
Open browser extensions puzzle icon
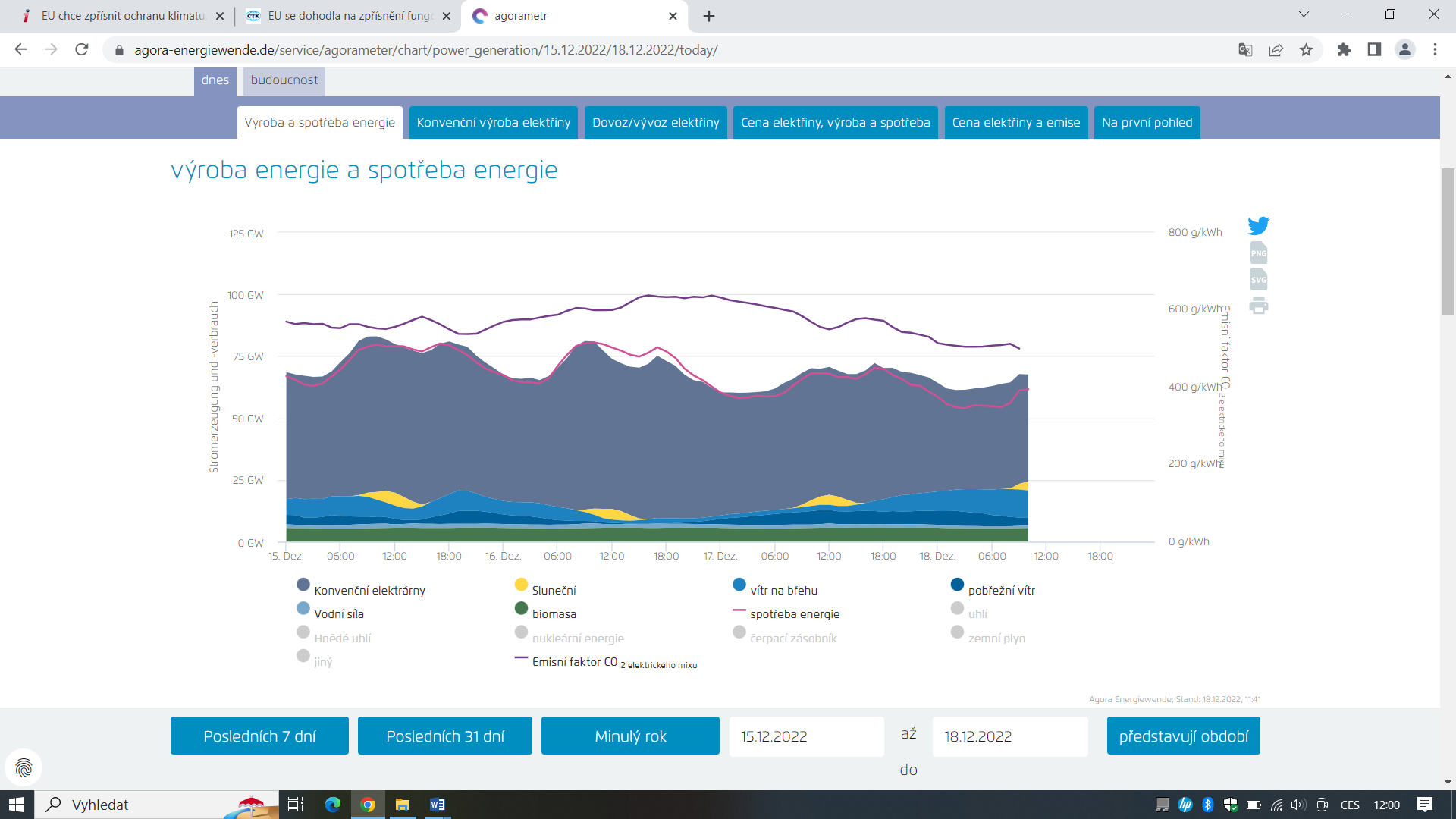click(1344, 50)
